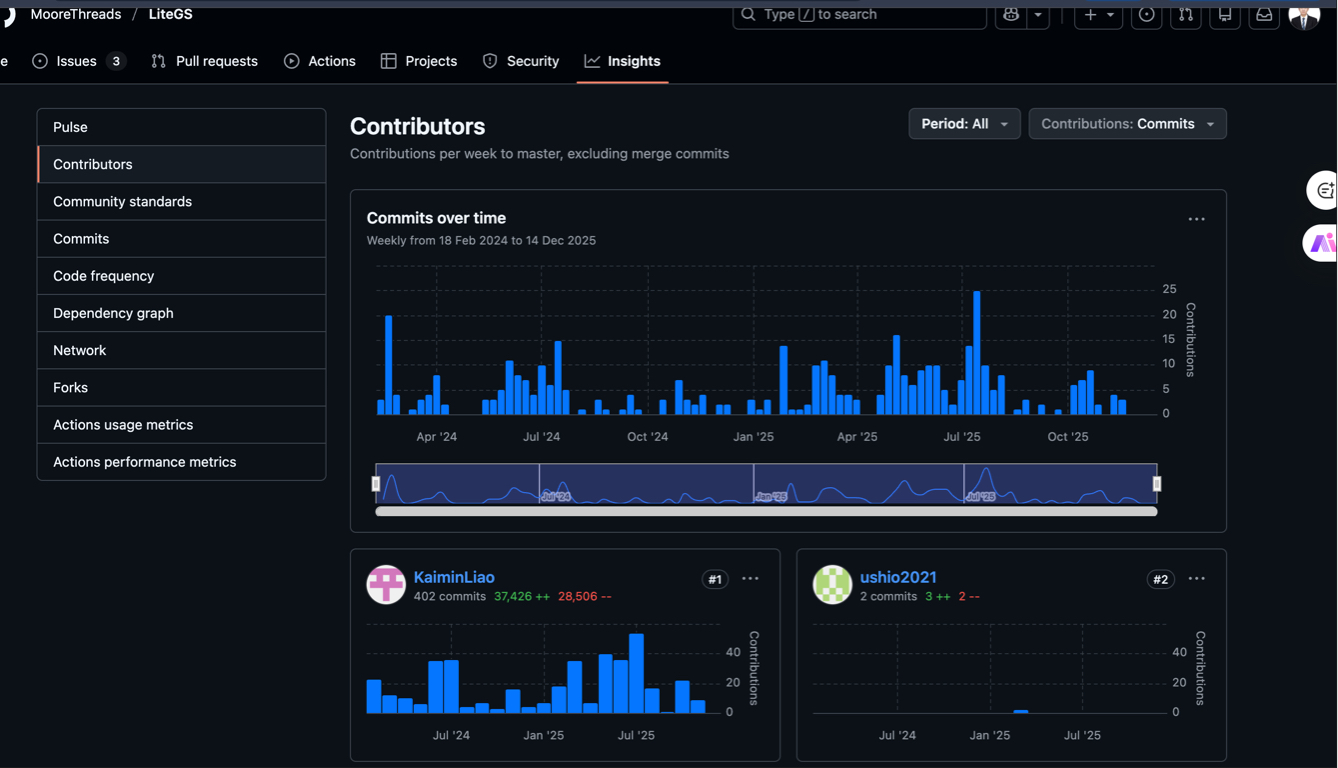Open the repositories icon in top header
This screenshot has height=768, width=1338.
(x=1225, y=15)
